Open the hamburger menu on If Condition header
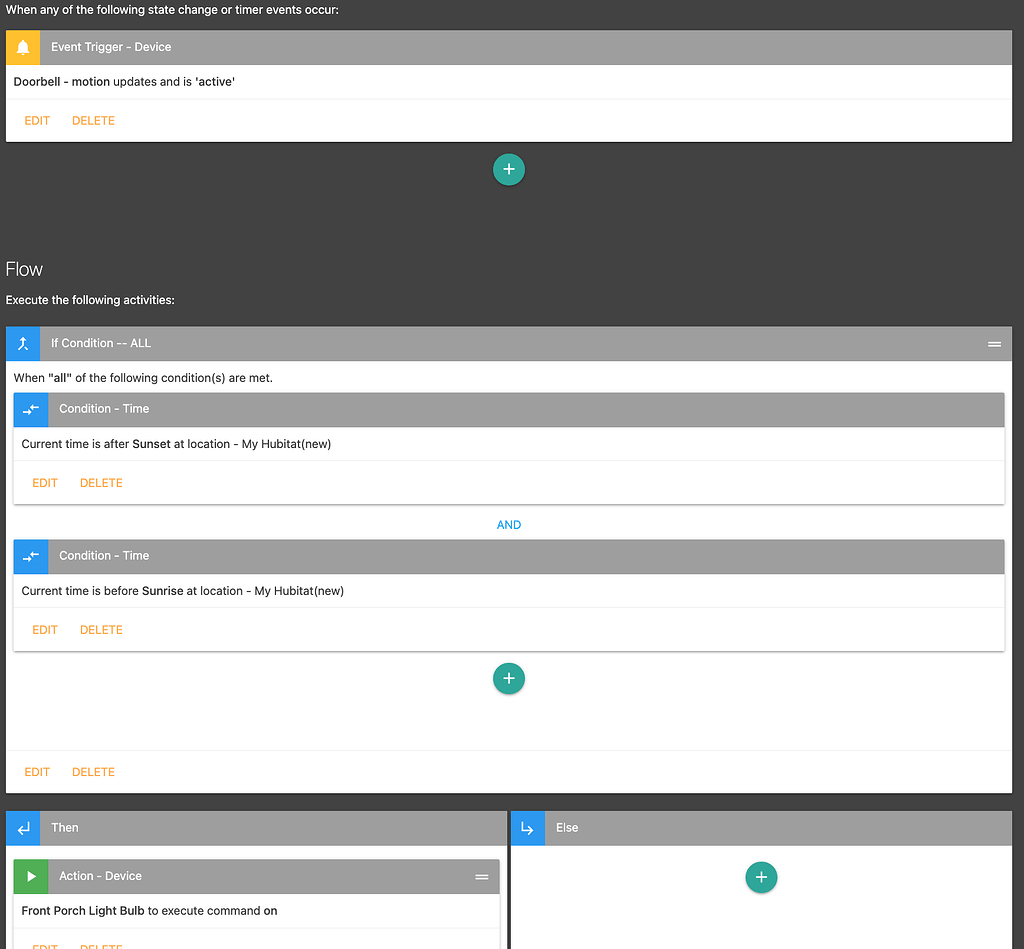This screenshot has height=949, width=1024. [994, 343]
